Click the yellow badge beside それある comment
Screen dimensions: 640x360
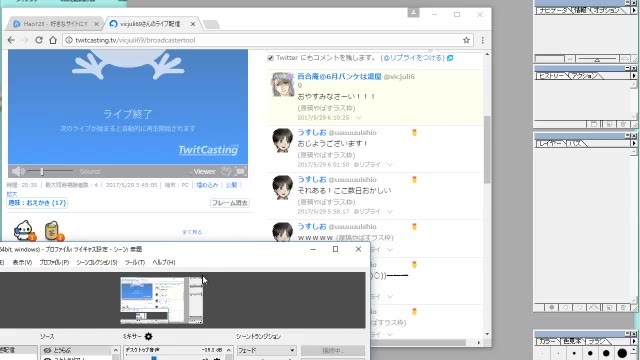(x=414, y=179)
